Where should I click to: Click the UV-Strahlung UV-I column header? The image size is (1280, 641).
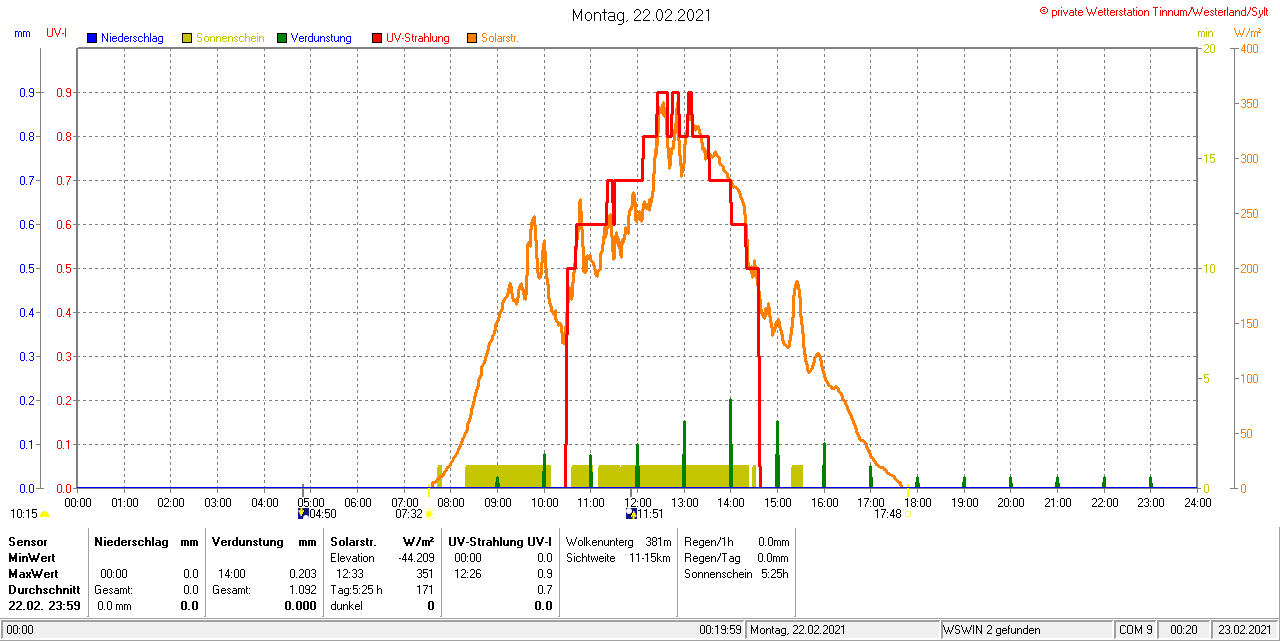point(501,541)
